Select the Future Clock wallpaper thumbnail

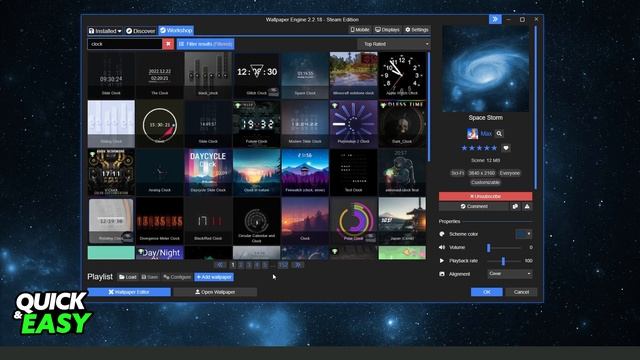click(x=256, y=124)
